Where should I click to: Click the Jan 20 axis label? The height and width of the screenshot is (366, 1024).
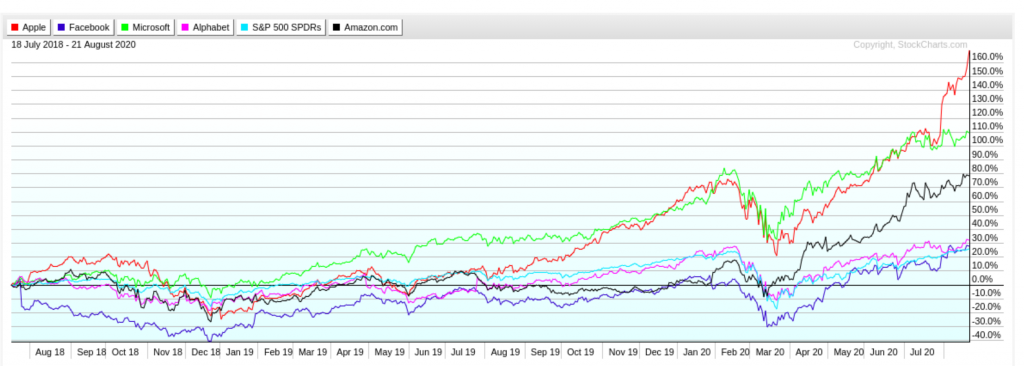pos(696,352)
